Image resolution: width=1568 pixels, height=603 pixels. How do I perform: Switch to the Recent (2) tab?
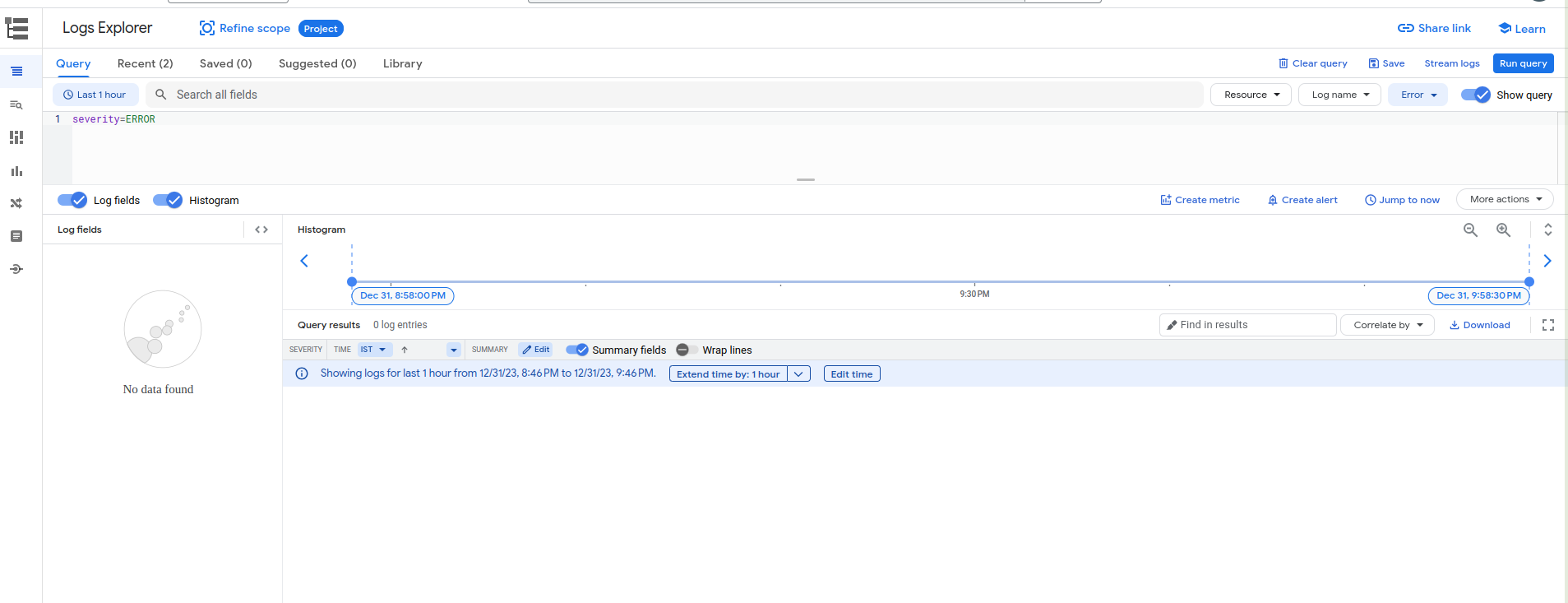tap(145, 63)
